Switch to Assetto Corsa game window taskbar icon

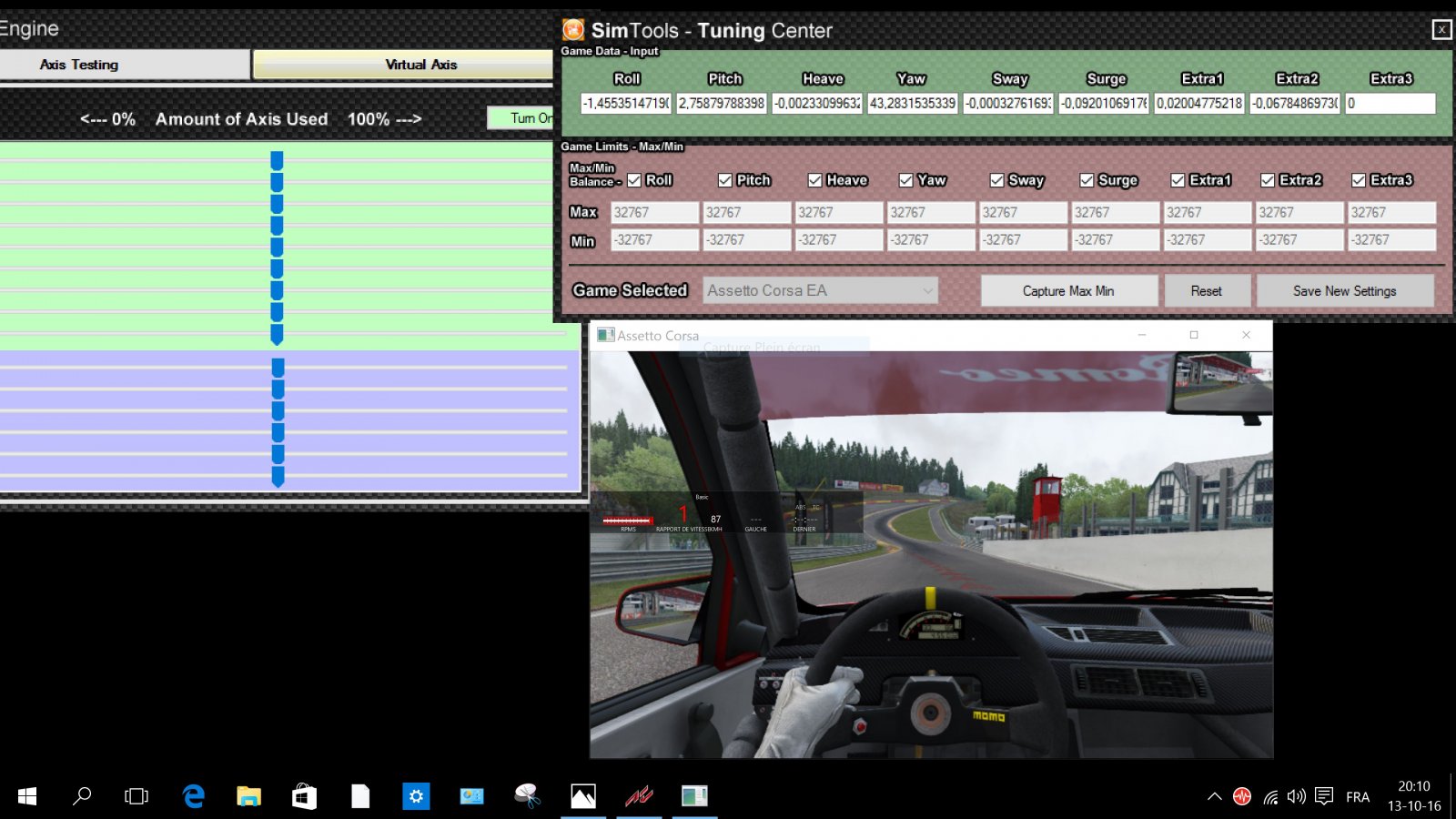pyautogui.click(x=694, y=796)
